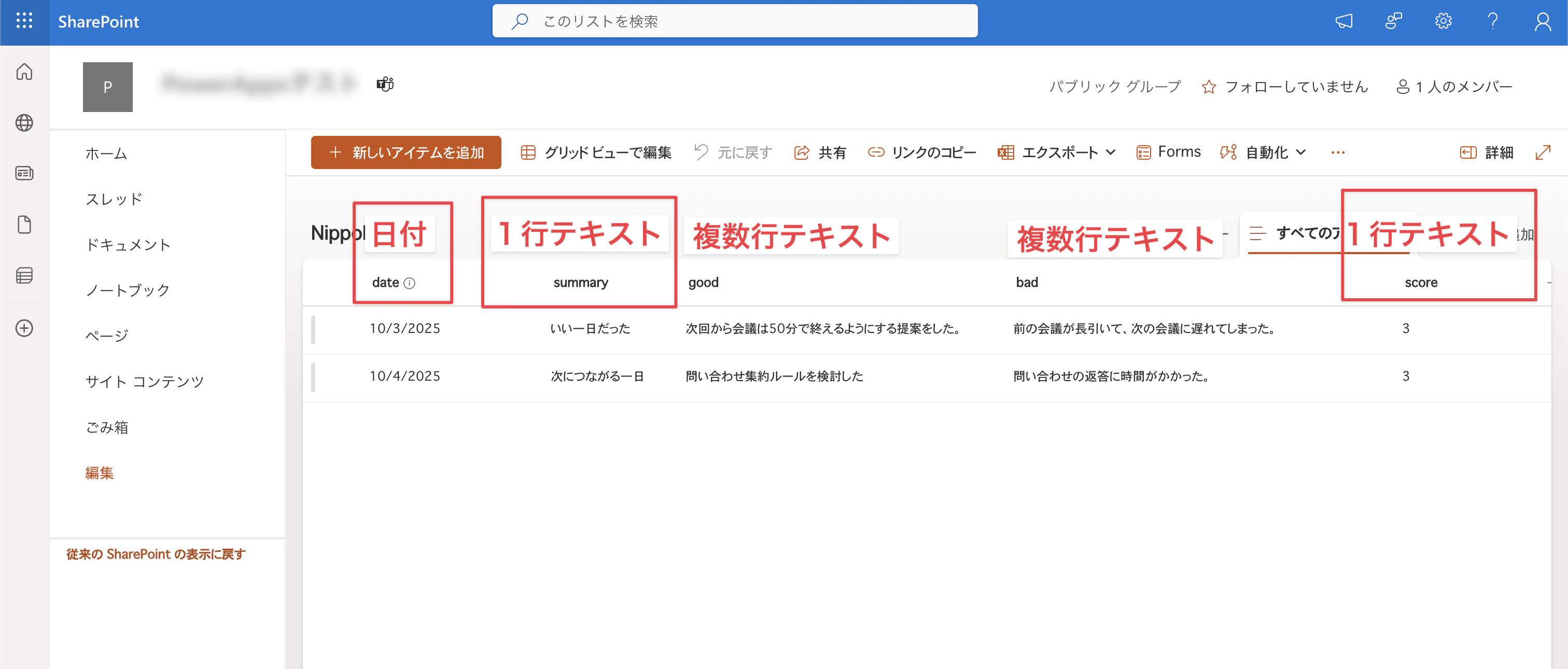
Task: Click the home icon in left rail
Action: [24, 72]
